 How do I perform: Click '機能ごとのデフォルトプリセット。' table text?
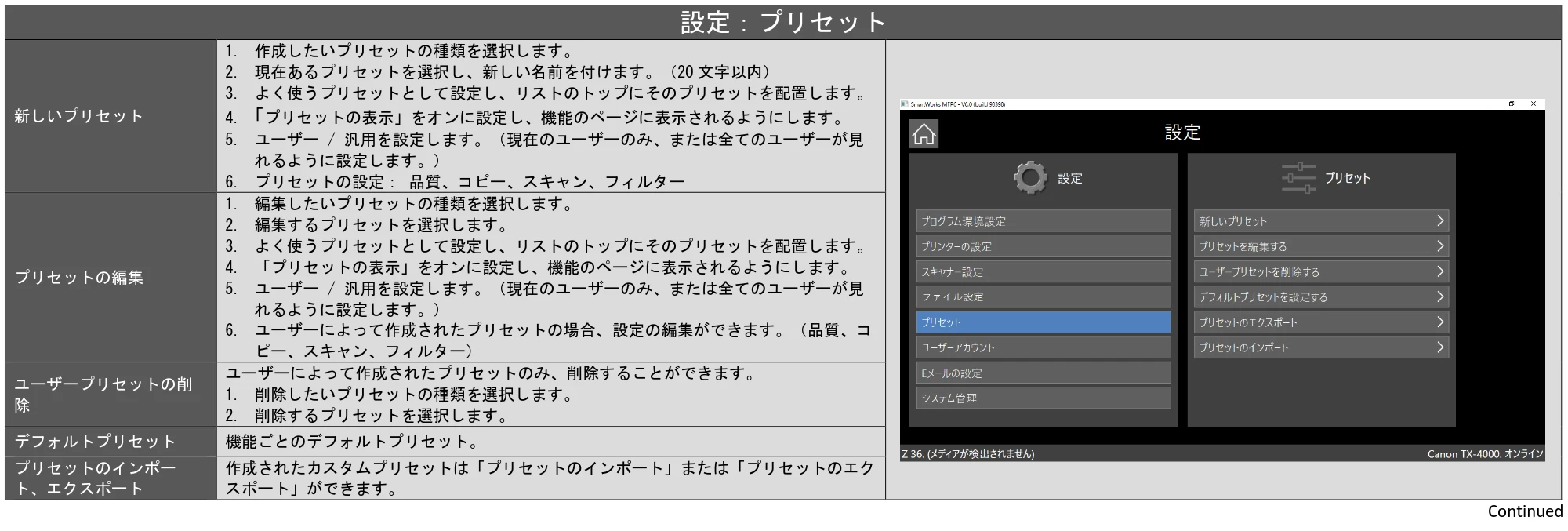[x=352, y=442]
